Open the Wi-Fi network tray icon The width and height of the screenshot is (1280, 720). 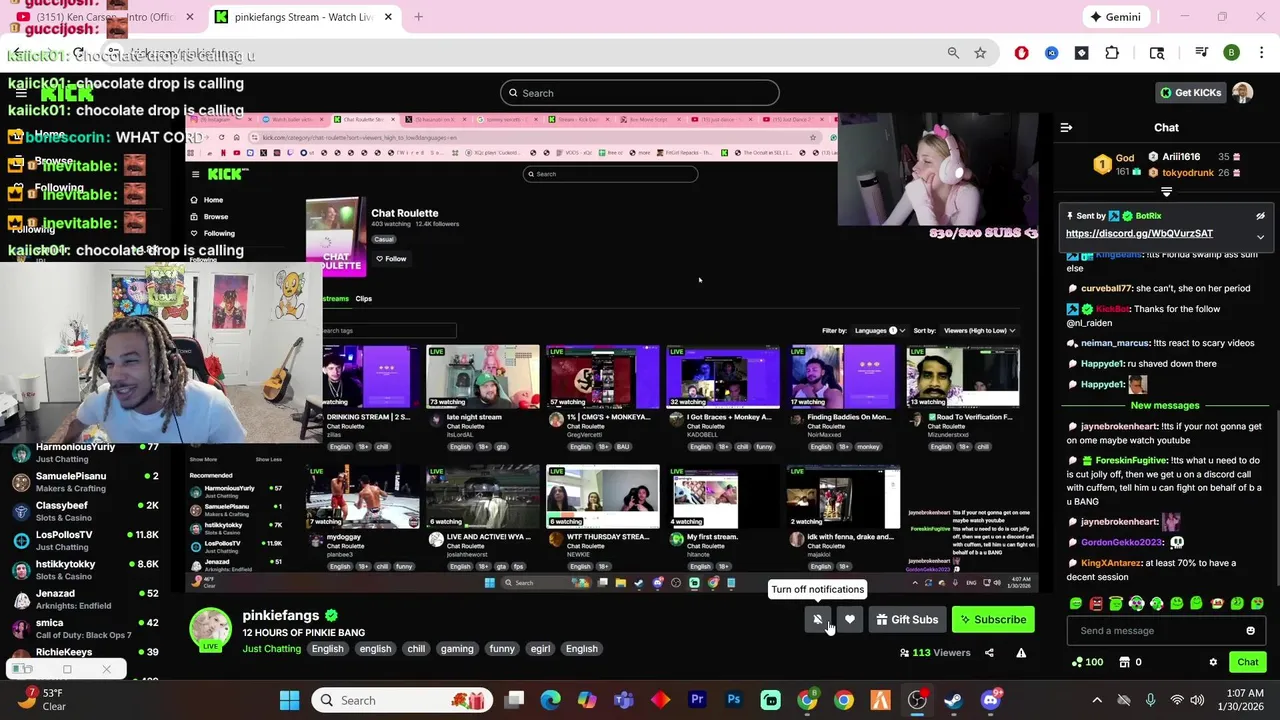point(1177,701)
